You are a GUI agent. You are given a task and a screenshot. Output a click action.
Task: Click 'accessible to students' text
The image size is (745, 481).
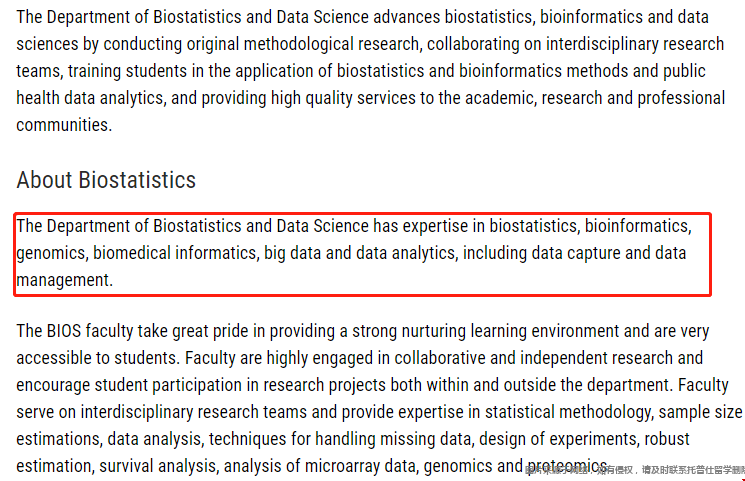coord(98,358)
